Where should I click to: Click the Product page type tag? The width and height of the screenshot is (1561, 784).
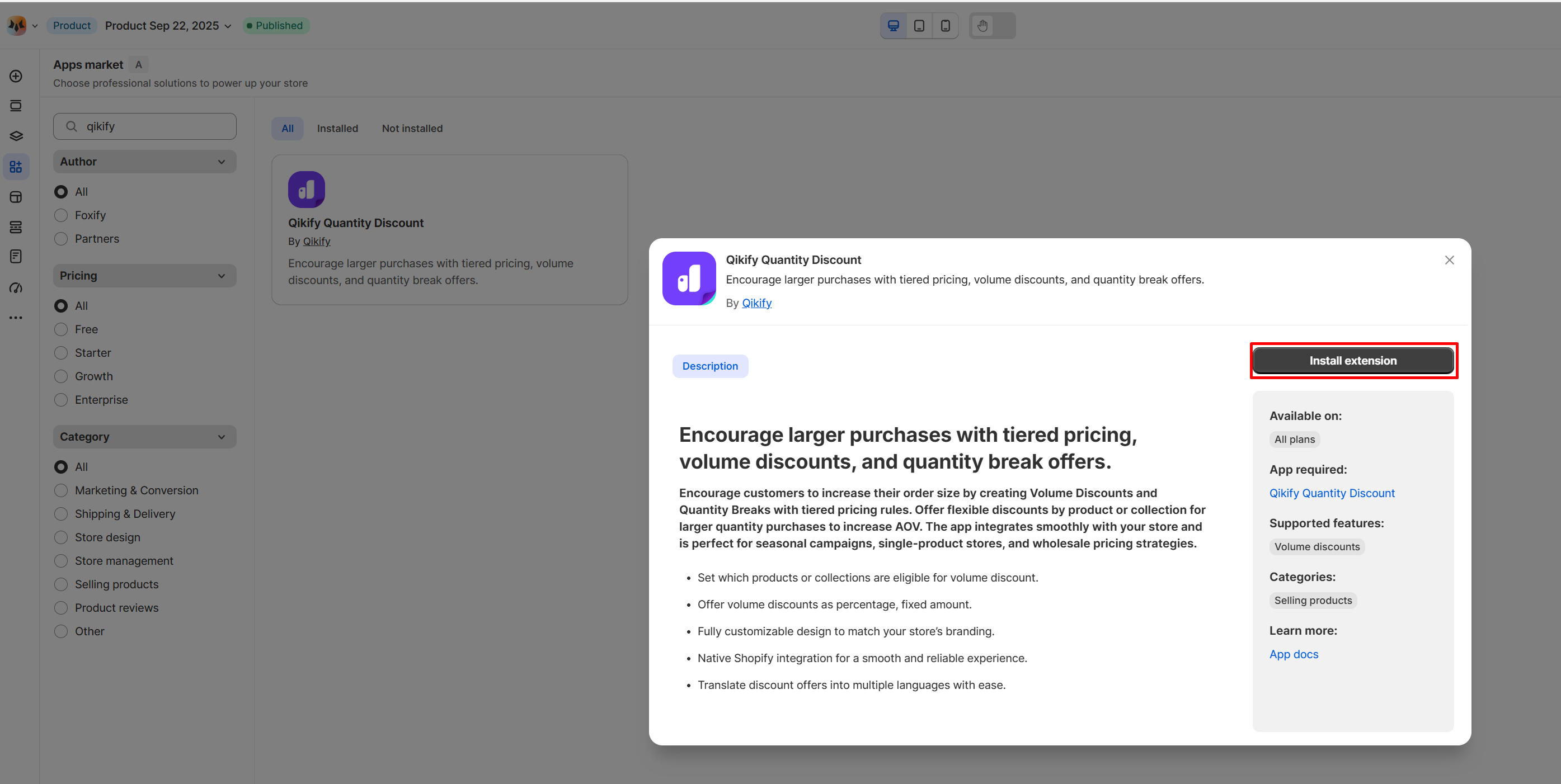pos(72,26)
